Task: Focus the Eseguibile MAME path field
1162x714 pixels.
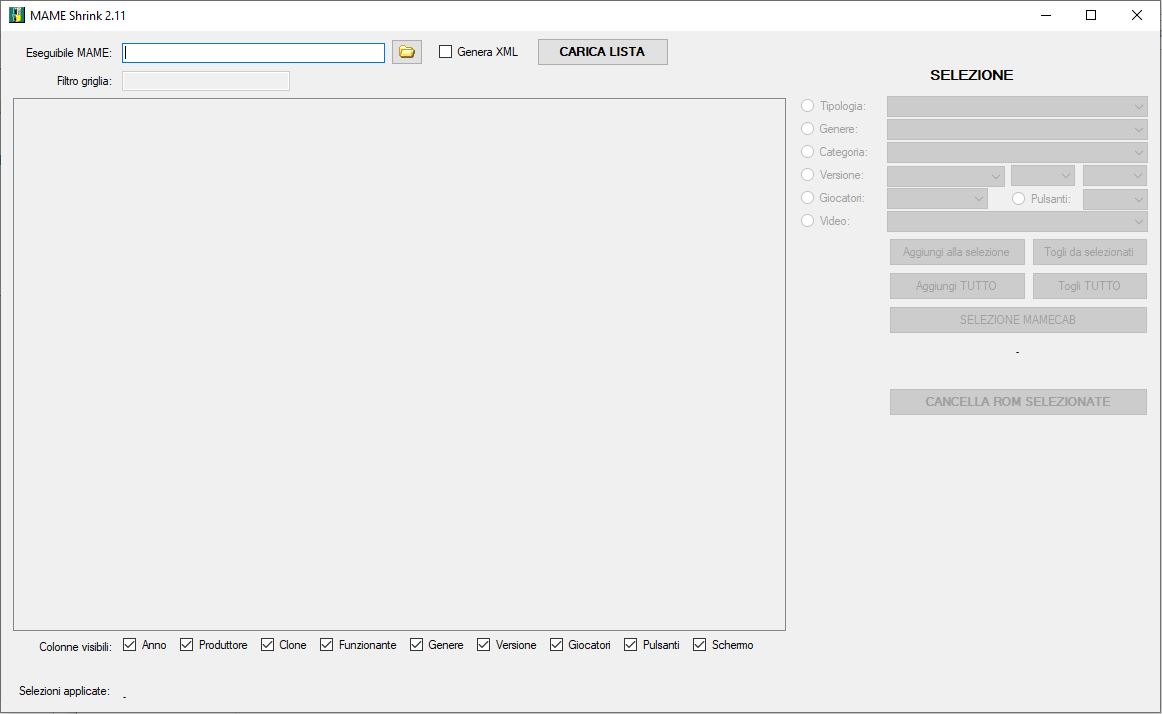Action: tap(253, 53)
